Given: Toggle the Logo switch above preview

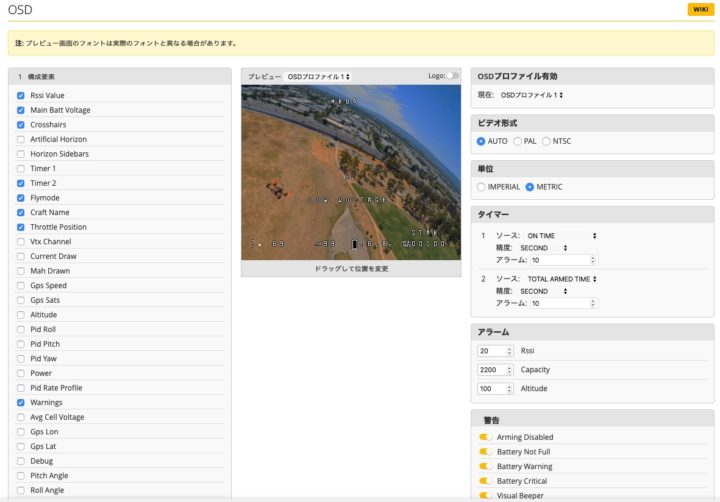Looking at the screenshot, I should click(x=454, y=76).
